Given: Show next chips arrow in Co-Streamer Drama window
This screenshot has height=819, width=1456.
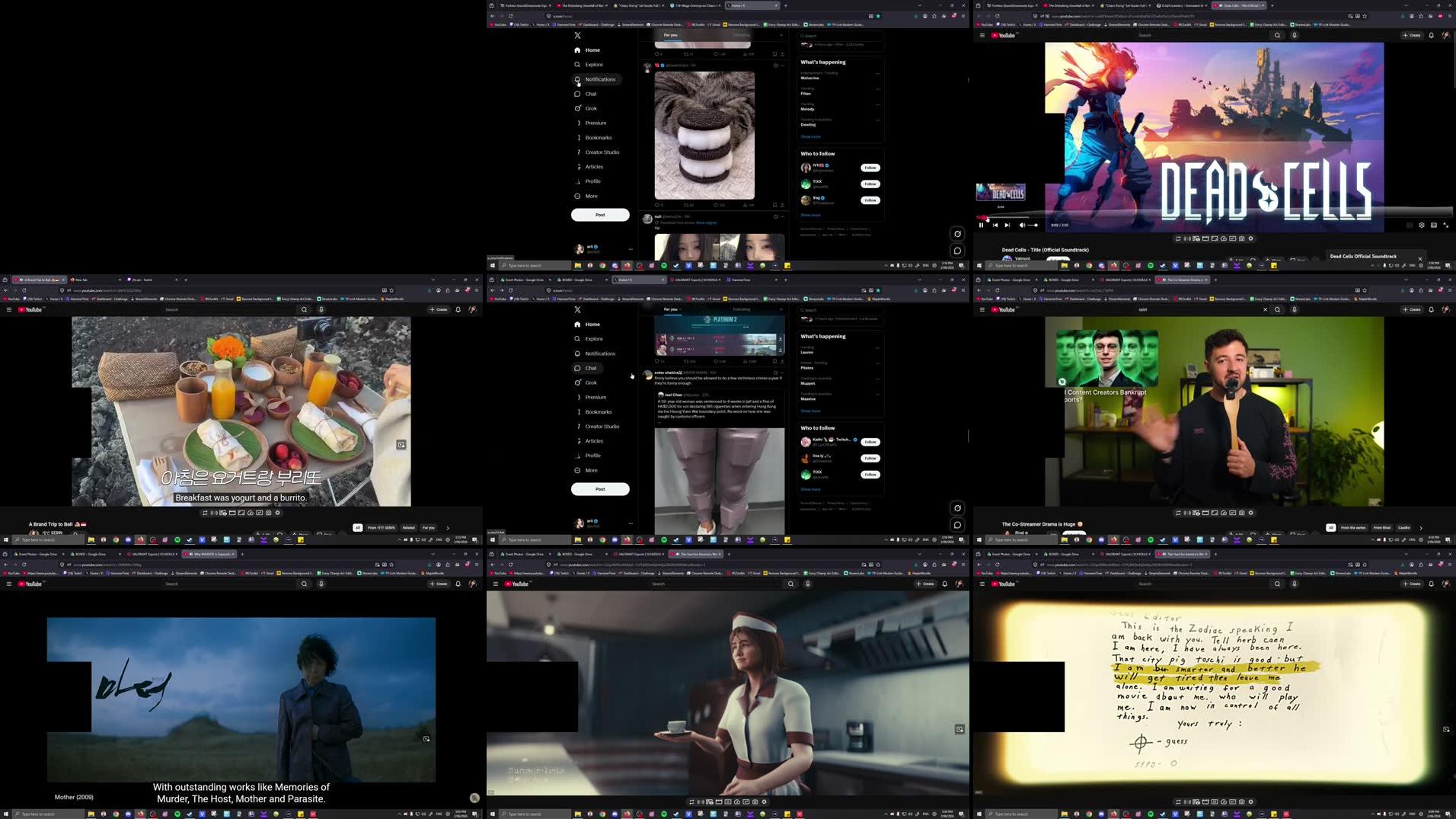Looking at the screenshot, I should [x=1421, y=527].
